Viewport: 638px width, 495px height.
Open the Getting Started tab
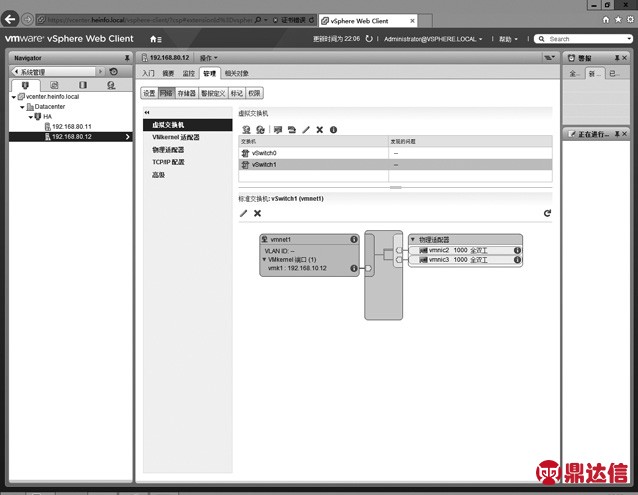click(148, 73)
